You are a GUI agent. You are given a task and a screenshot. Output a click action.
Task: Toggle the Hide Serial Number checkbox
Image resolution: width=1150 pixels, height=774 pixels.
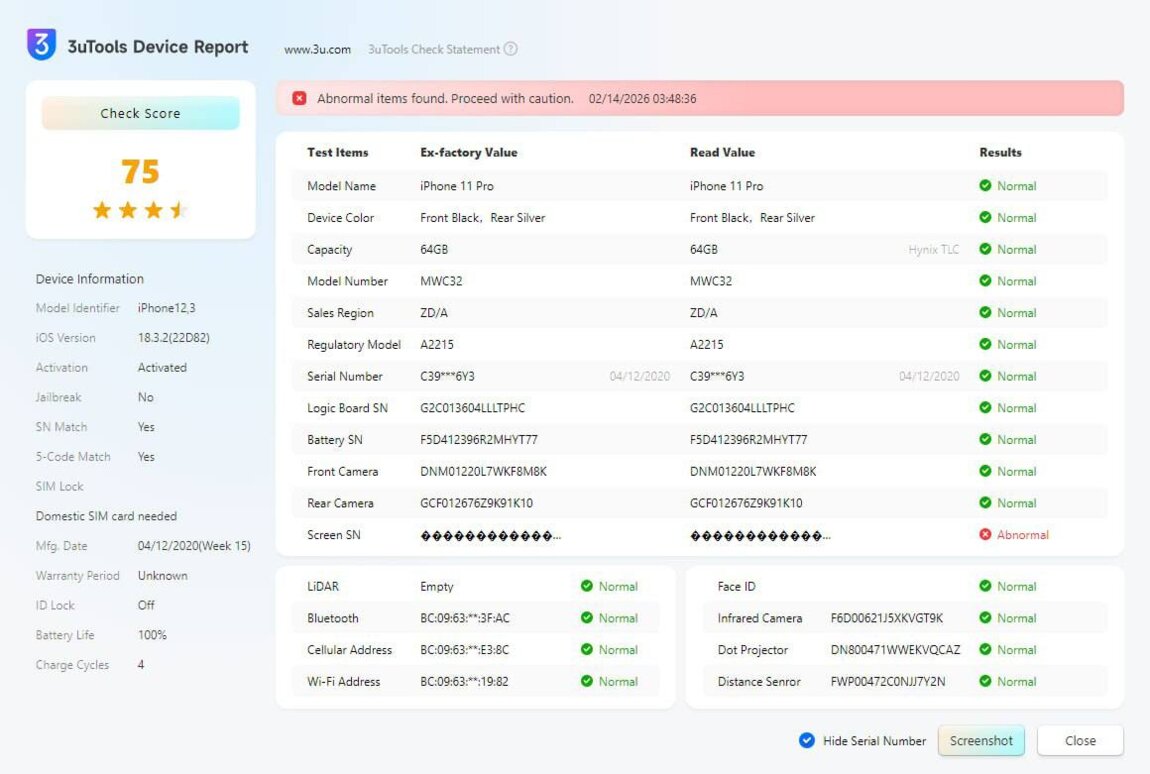[x=807, y=741]
